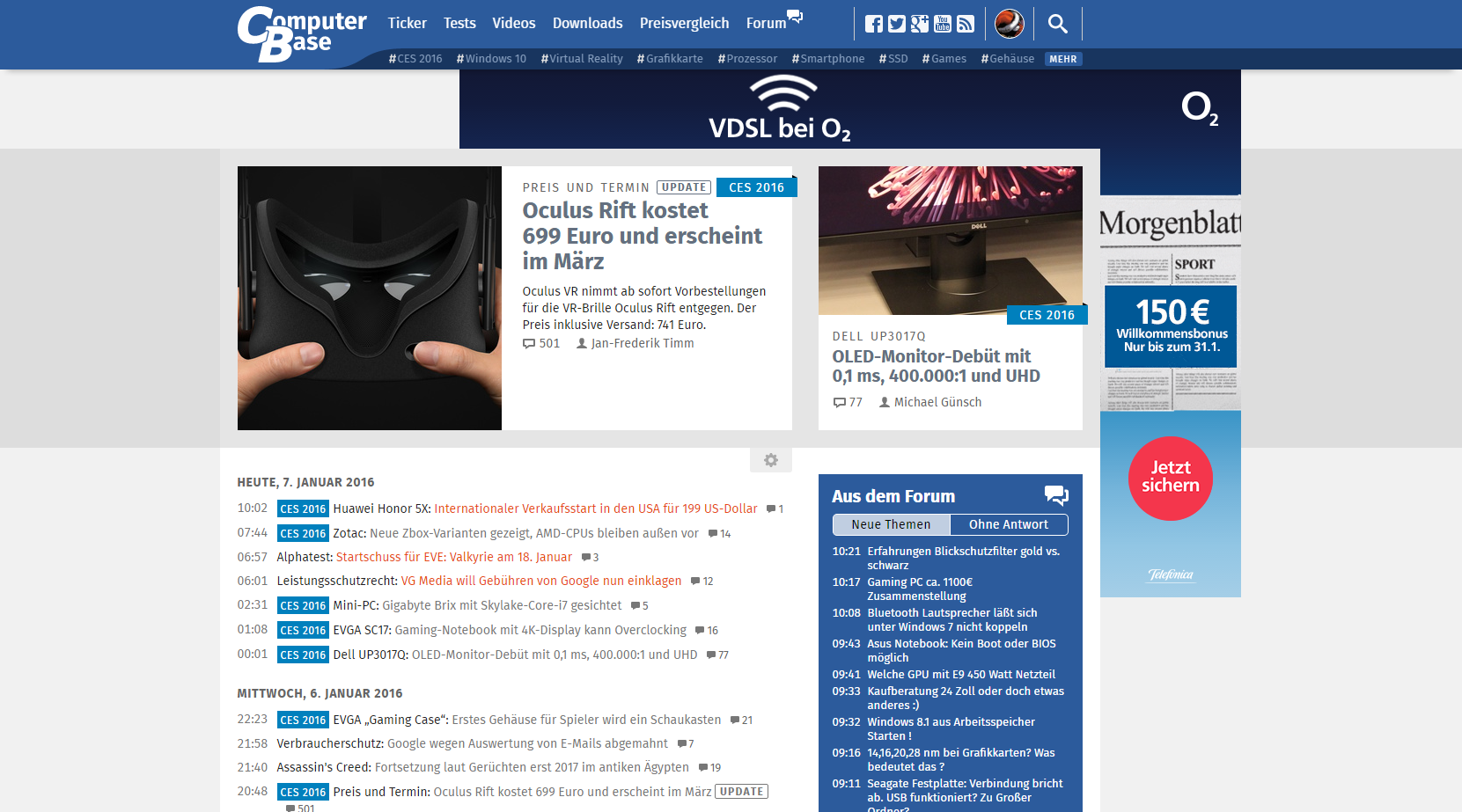This screenshot has width=1462, height=812.
Task: Click the CES 2016 tag on Zotac row
Action: [303, 534]
